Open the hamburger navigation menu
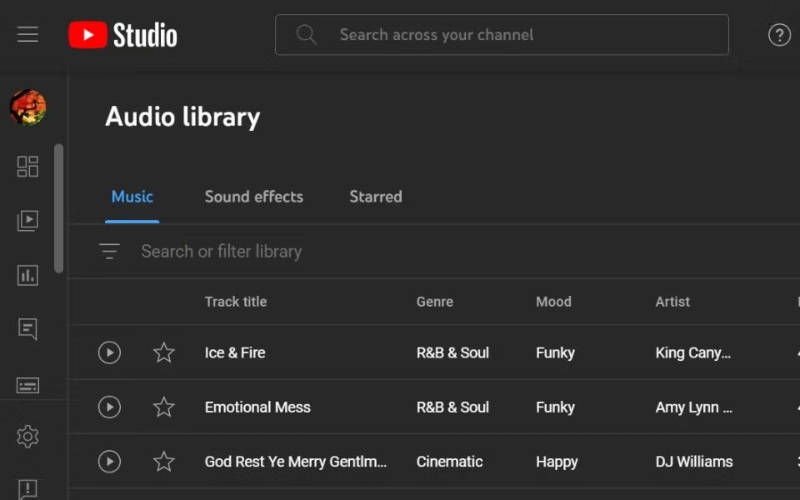800x500 pixels. (x=28, y=35)
